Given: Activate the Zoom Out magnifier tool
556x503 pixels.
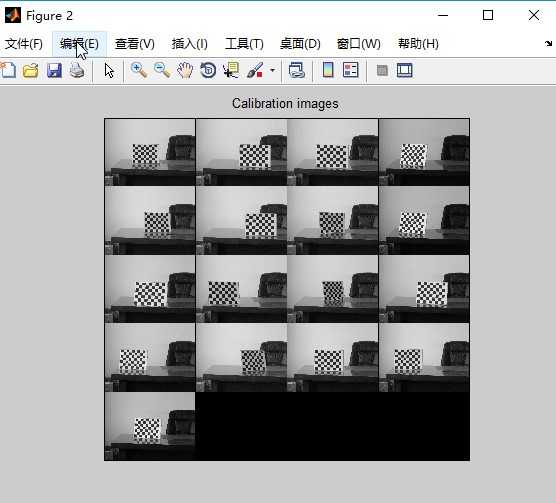Looking at the screenshot, I should [x=162, y=70].
